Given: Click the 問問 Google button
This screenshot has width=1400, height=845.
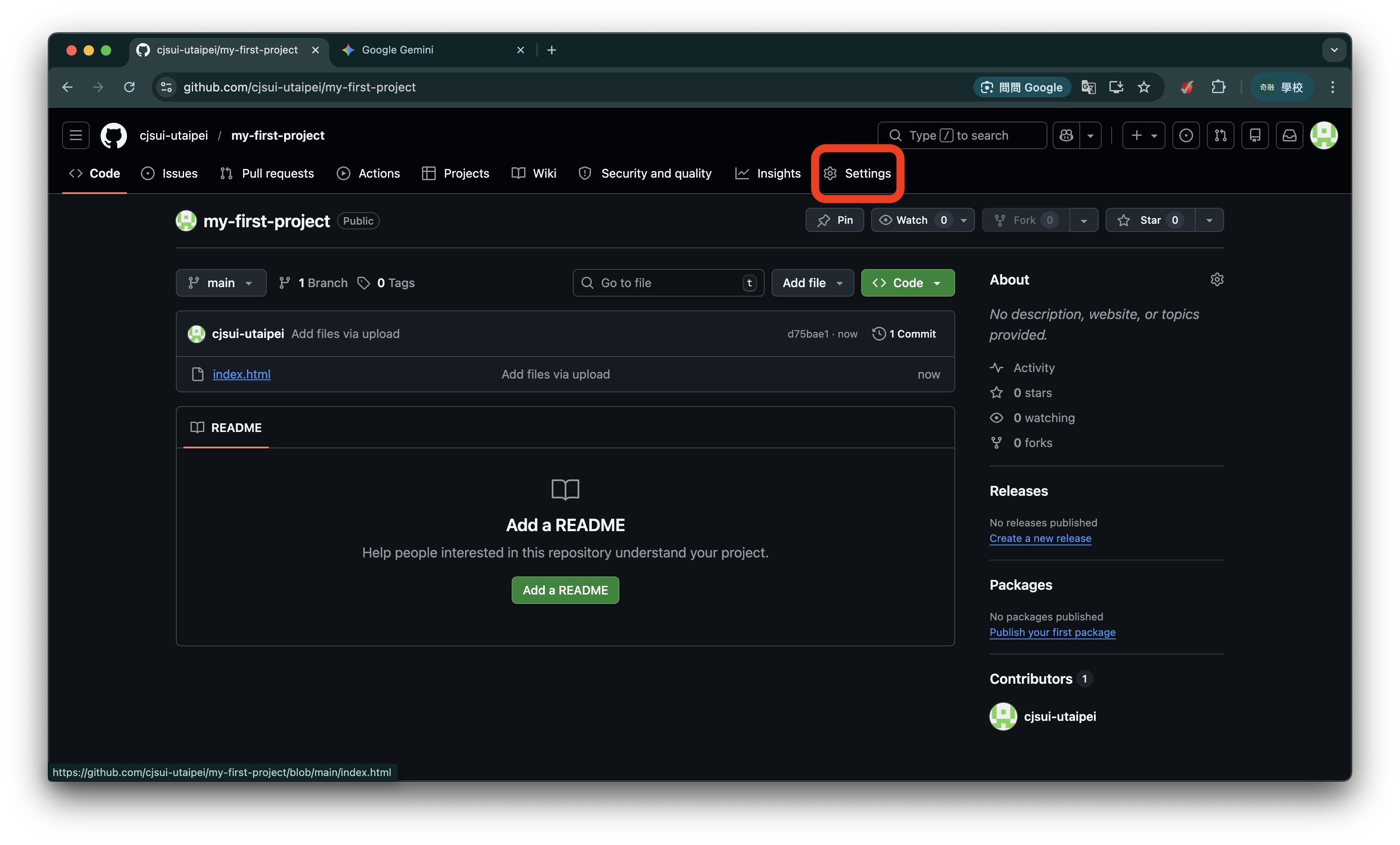Looking at the screenshot, I should coord(1022,87).
